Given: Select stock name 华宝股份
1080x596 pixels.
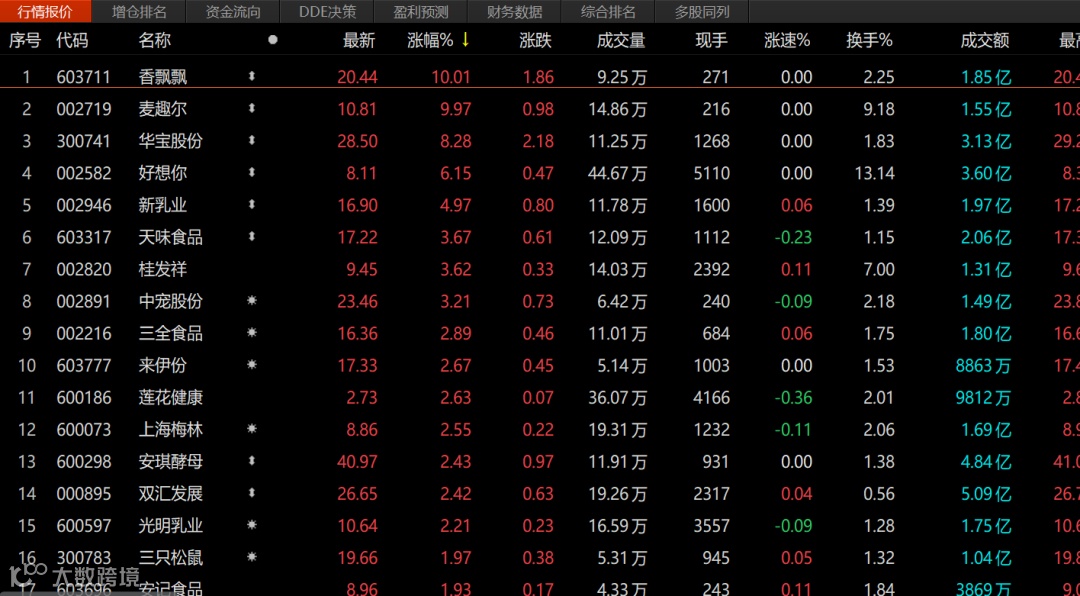Looking at the screenshot, I should pyautogui.click(x=171, y=141).
